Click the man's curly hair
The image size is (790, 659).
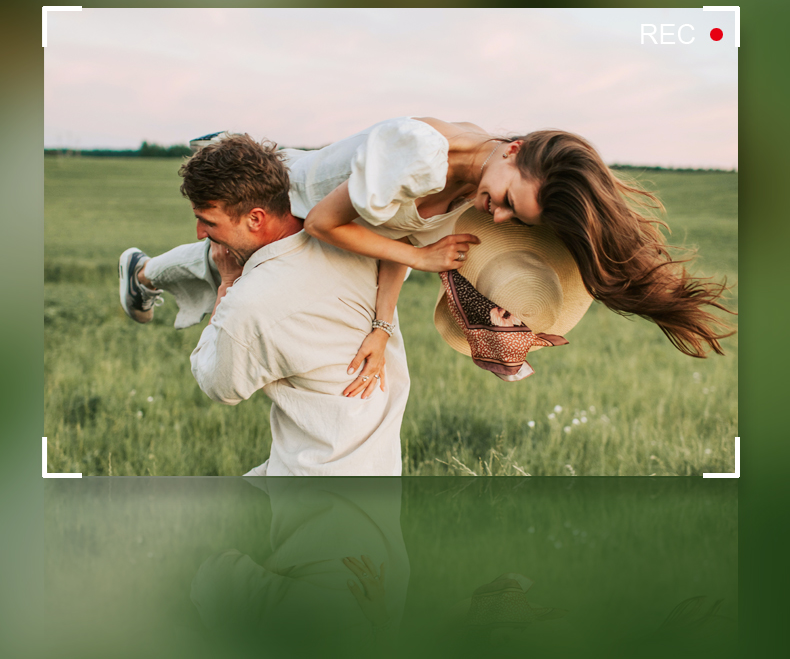click(236, 175)
